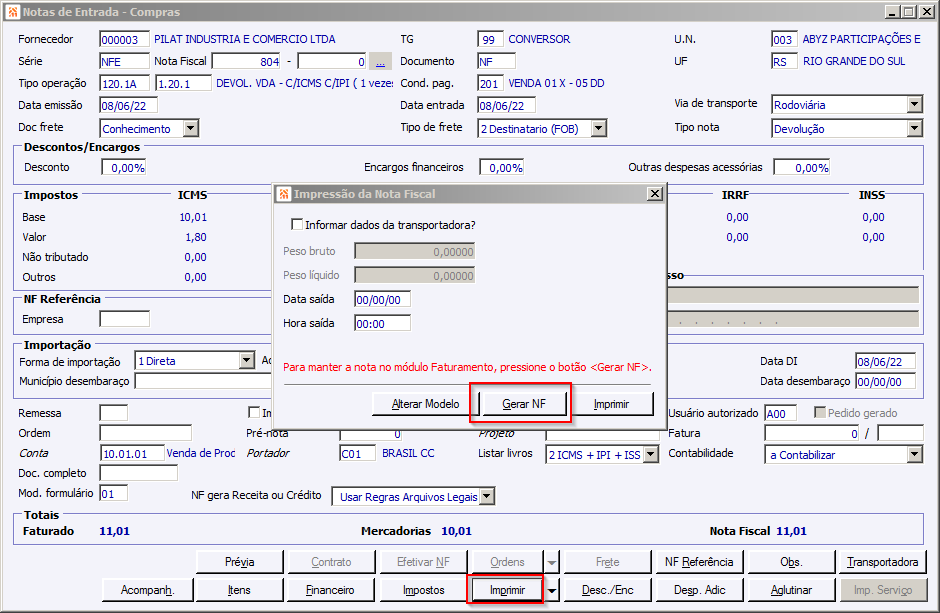Expand NF gera Receita ou Crédito dropdown
Viewport: 940px width, 613px height.
pyautogui.click(x=488, y=496)
